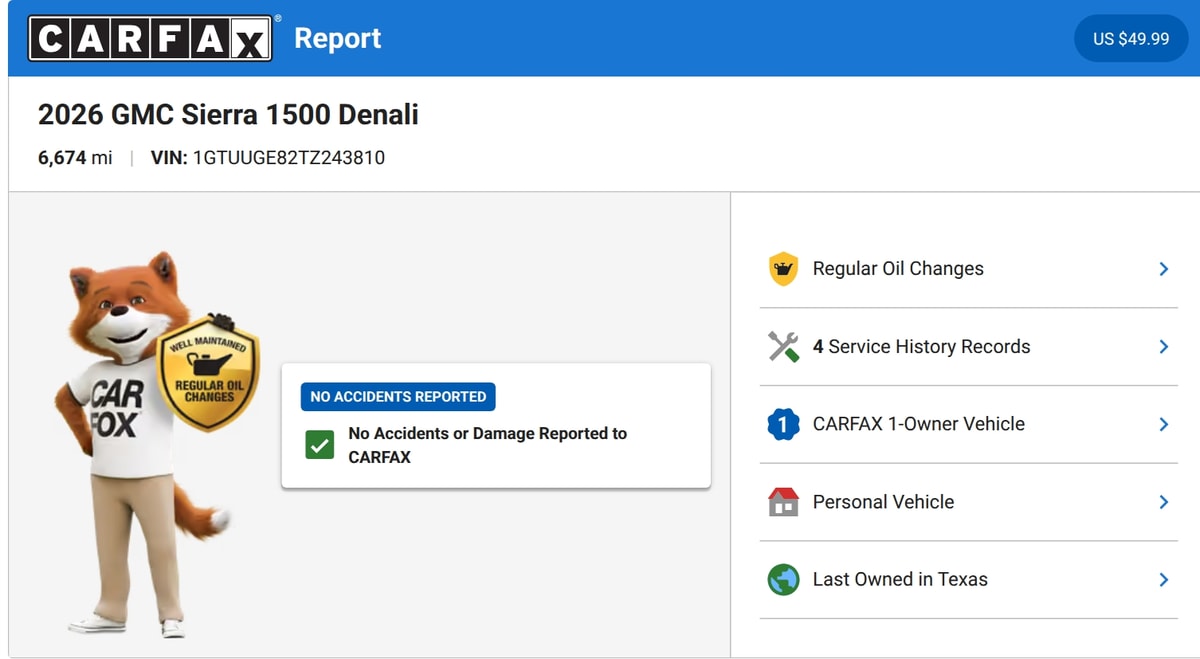This screenshot has height=659, width=1200.
Task: Click the VIN number 1GTUUGE82TZ243810
Action: coord(289,158)
